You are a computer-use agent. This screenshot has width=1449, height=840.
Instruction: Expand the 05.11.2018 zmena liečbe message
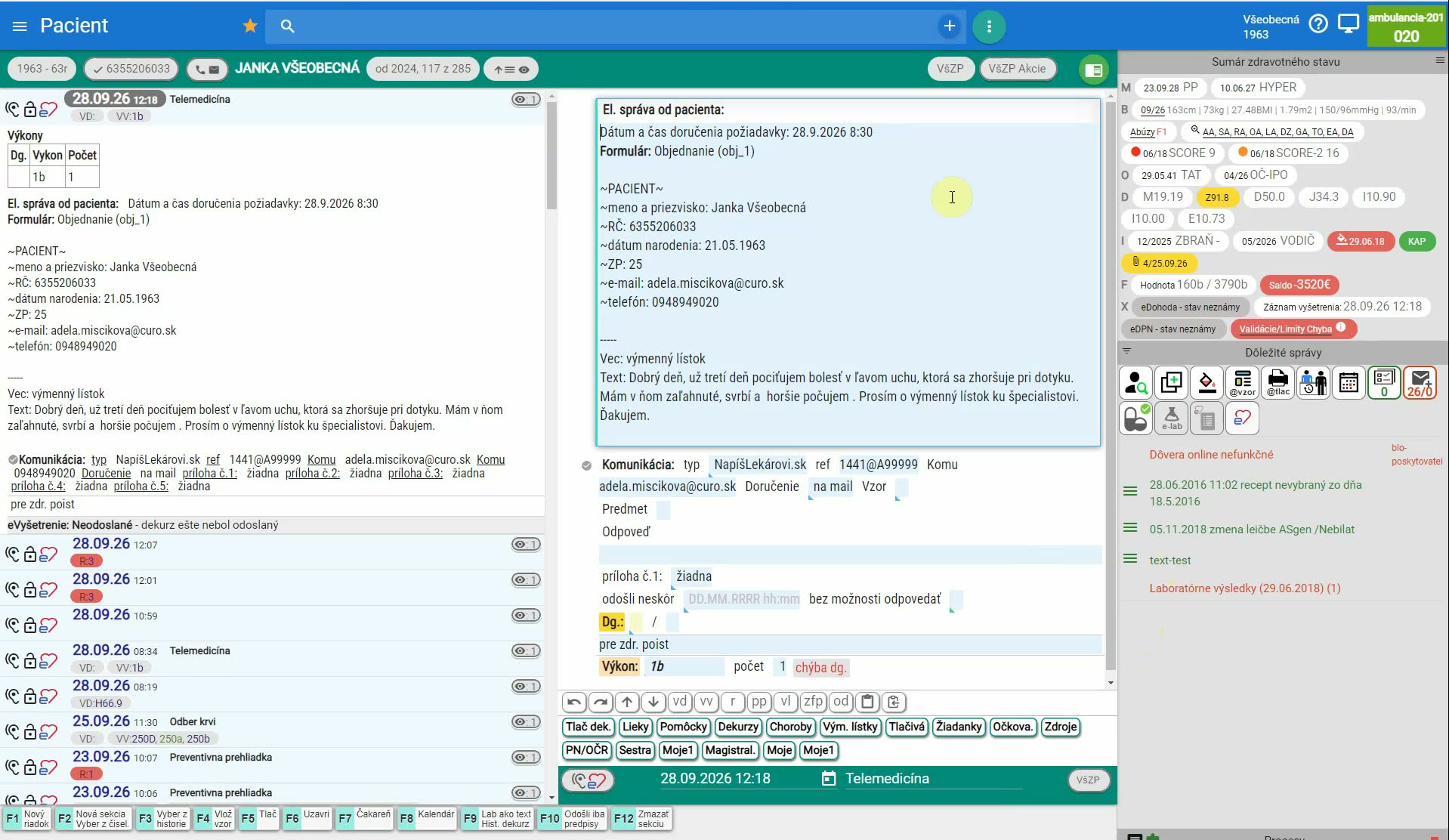pyautogui.click(x=1130, y=528)
